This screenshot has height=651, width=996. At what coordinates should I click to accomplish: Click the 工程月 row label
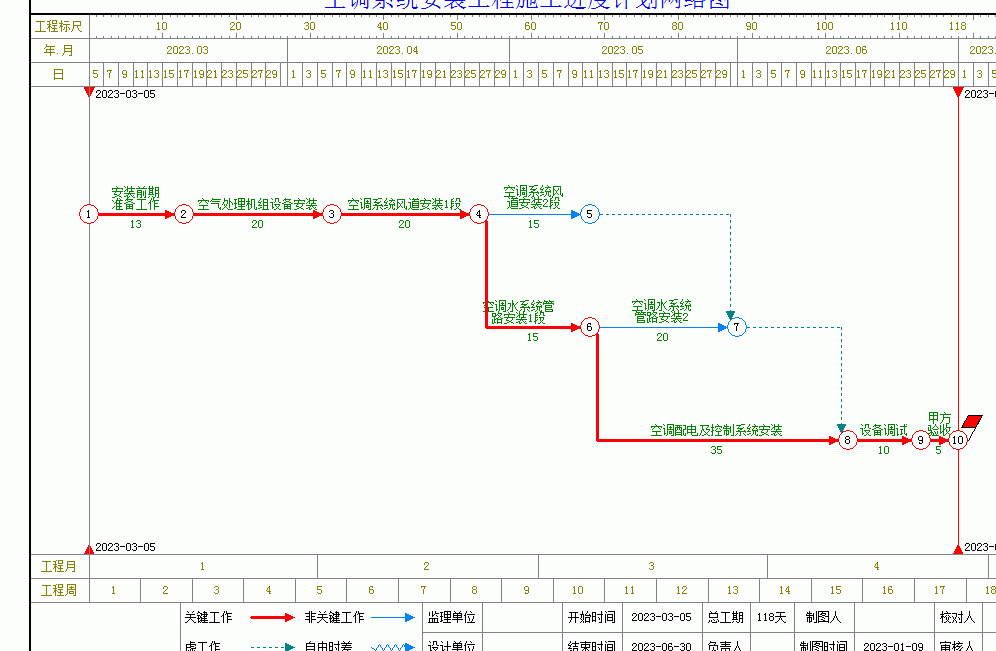(59, 566)
